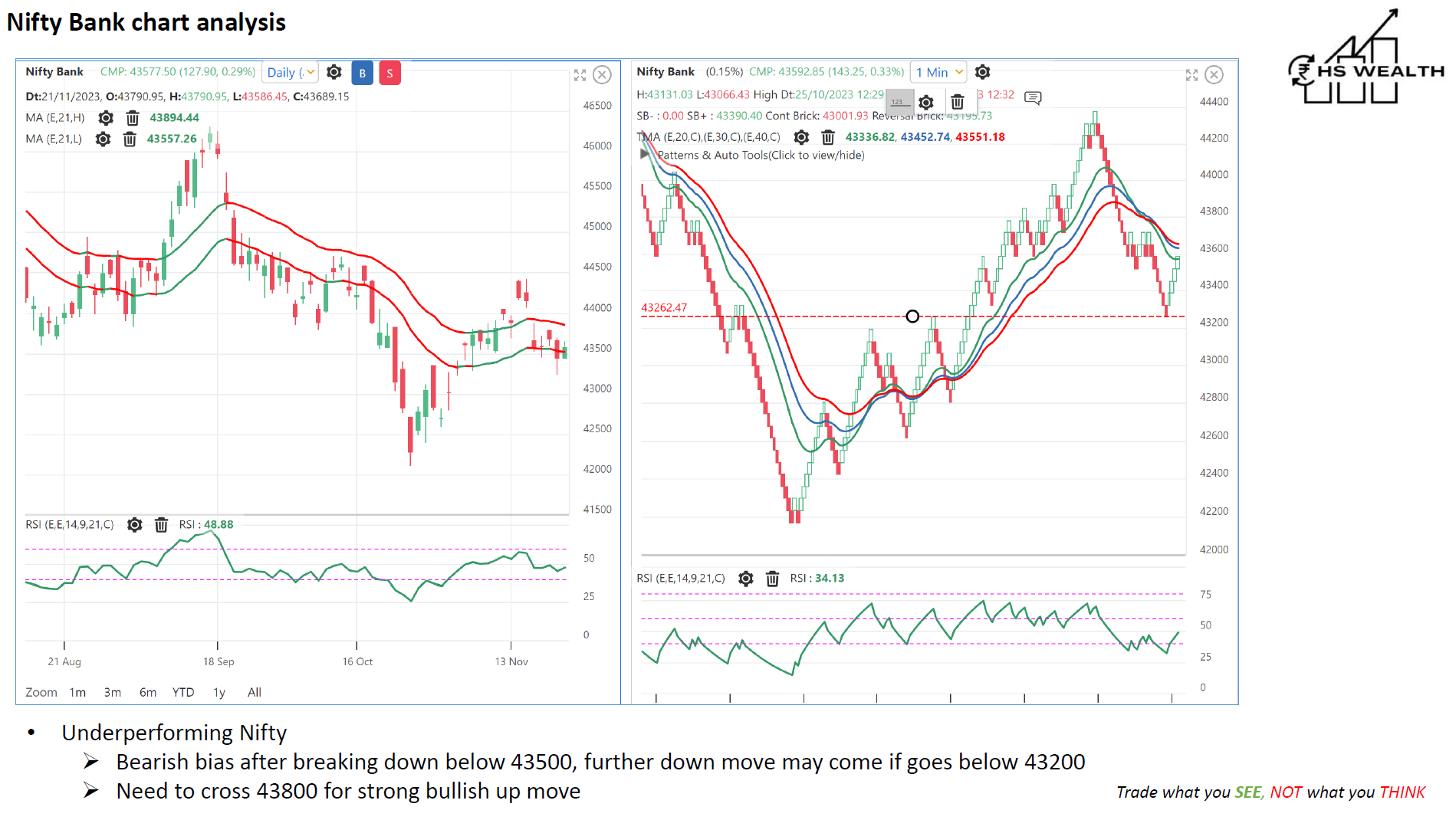
Task: Open RSI settings on the 1 Min chart
Action: point(746,579)
